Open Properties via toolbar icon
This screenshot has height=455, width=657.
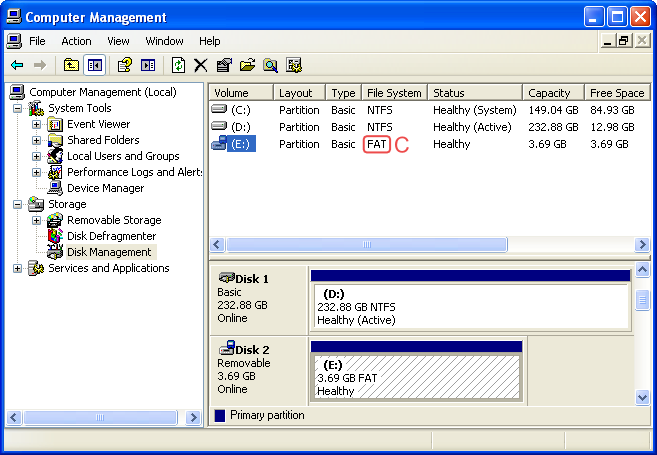pyautogui.click(x=224, y=65)
